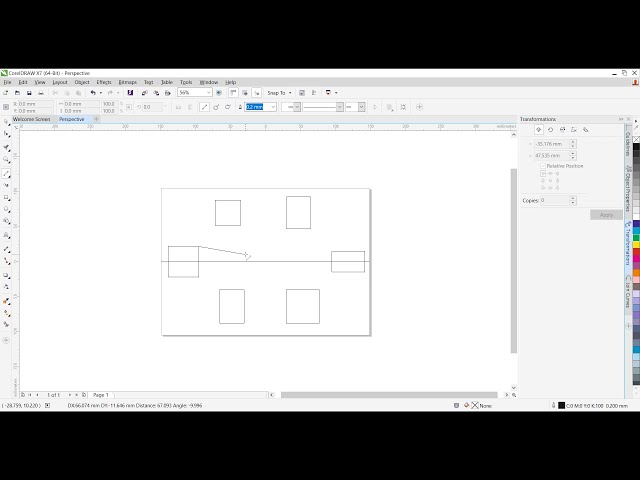Screen dimensions: 640x480
Task: Expand the undo history dropdown arrow
Action: [x=101, y=93]
